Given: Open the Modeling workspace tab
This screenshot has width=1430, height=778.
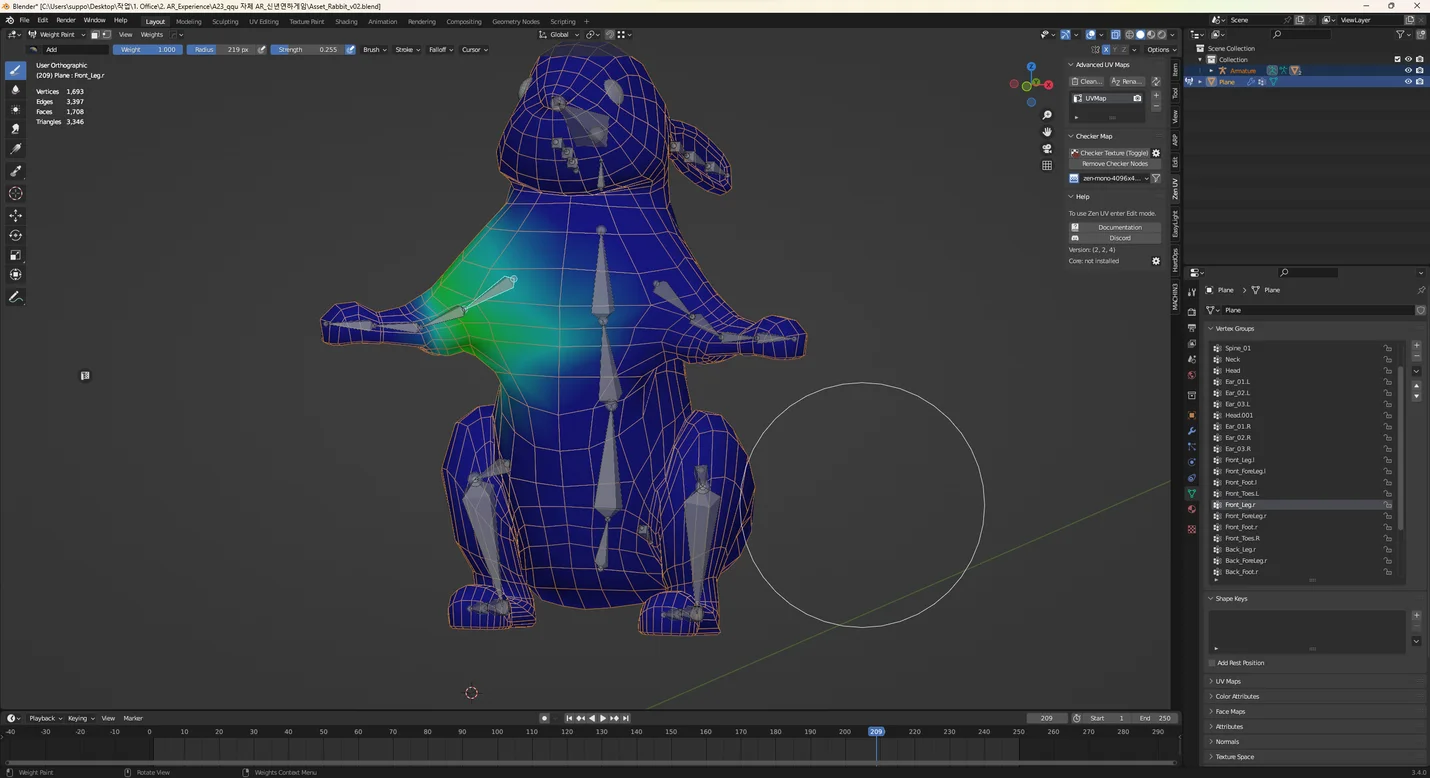Looking at the screenshot, I should tap(188, 21).
